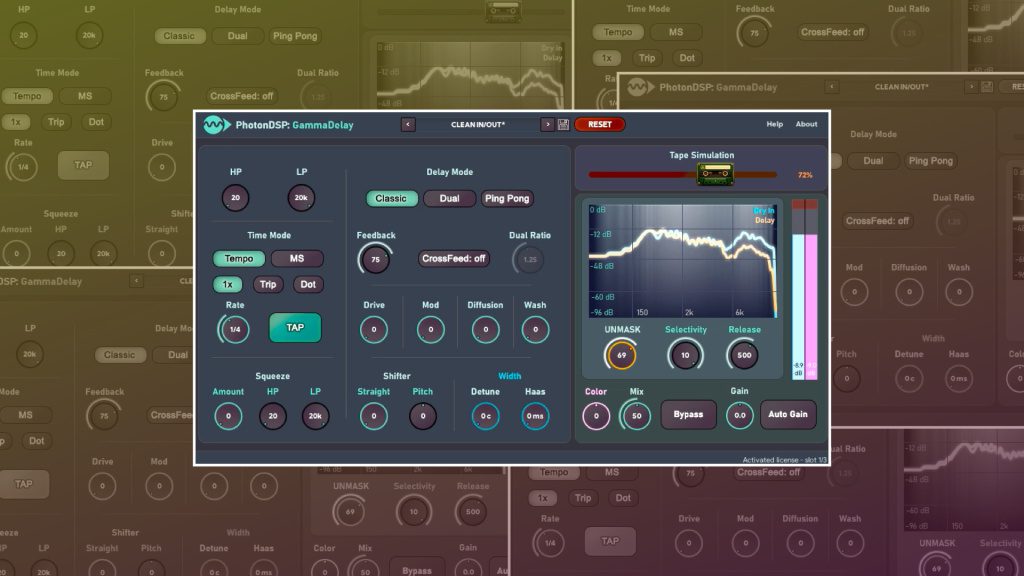Click the Delay legend label in analyzer
Image resolution: width=1024 pixels, height=576 pixels.
pos(765,221)
